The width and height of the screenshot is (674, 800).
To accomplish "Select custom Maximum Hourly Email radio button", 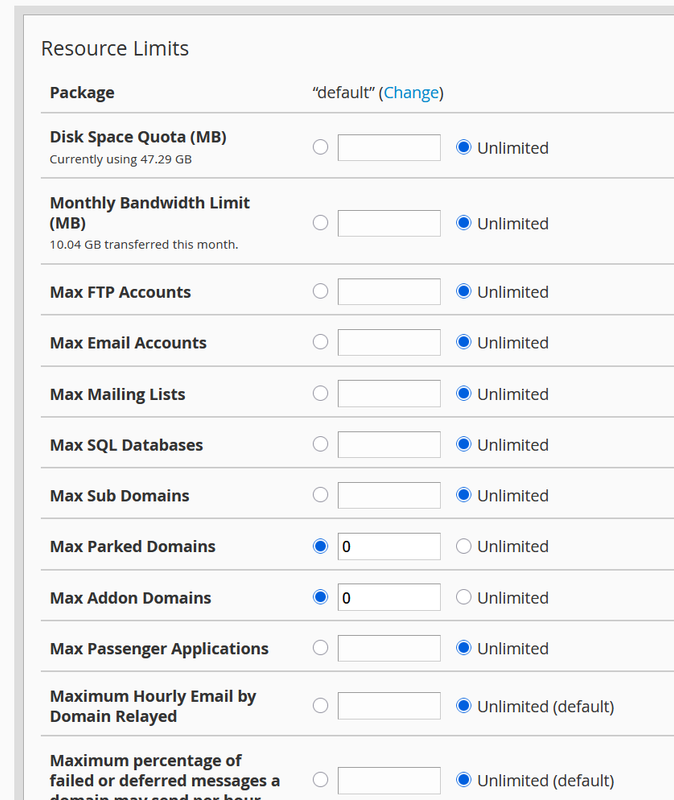I will (320, 706).
